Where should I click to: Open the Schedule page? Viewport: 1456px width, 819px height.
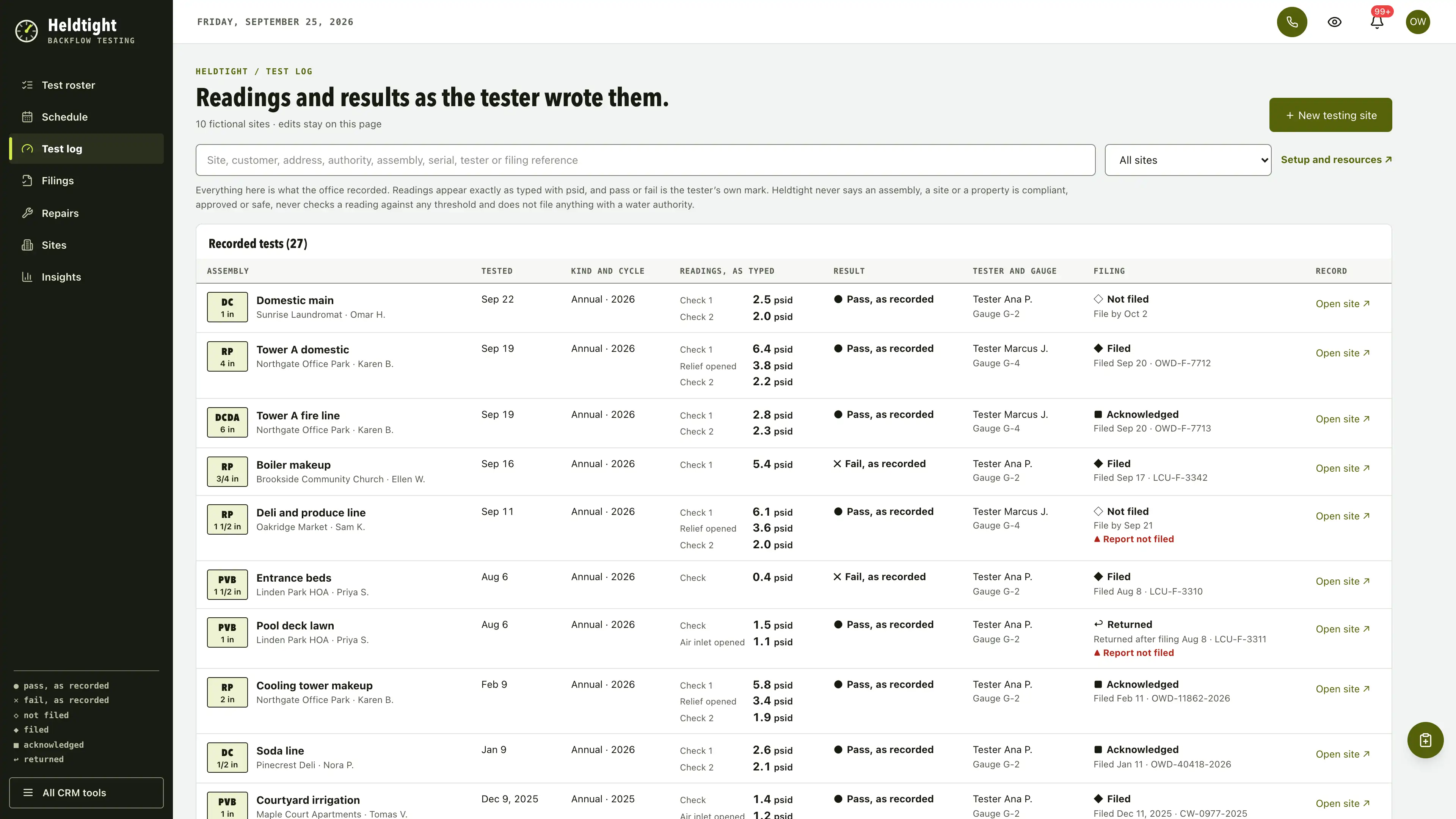(86, 117)
